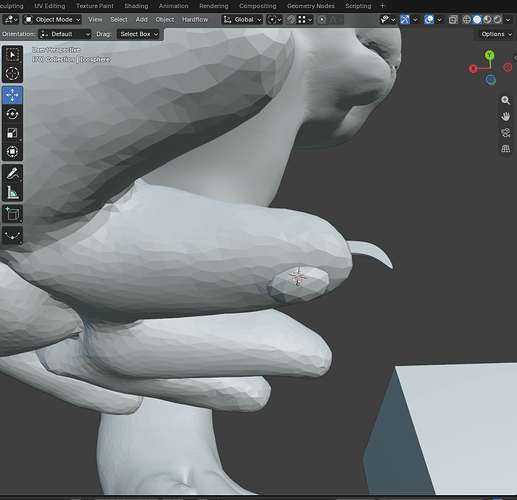Toggle Show Gizmo button

point(405,20)
